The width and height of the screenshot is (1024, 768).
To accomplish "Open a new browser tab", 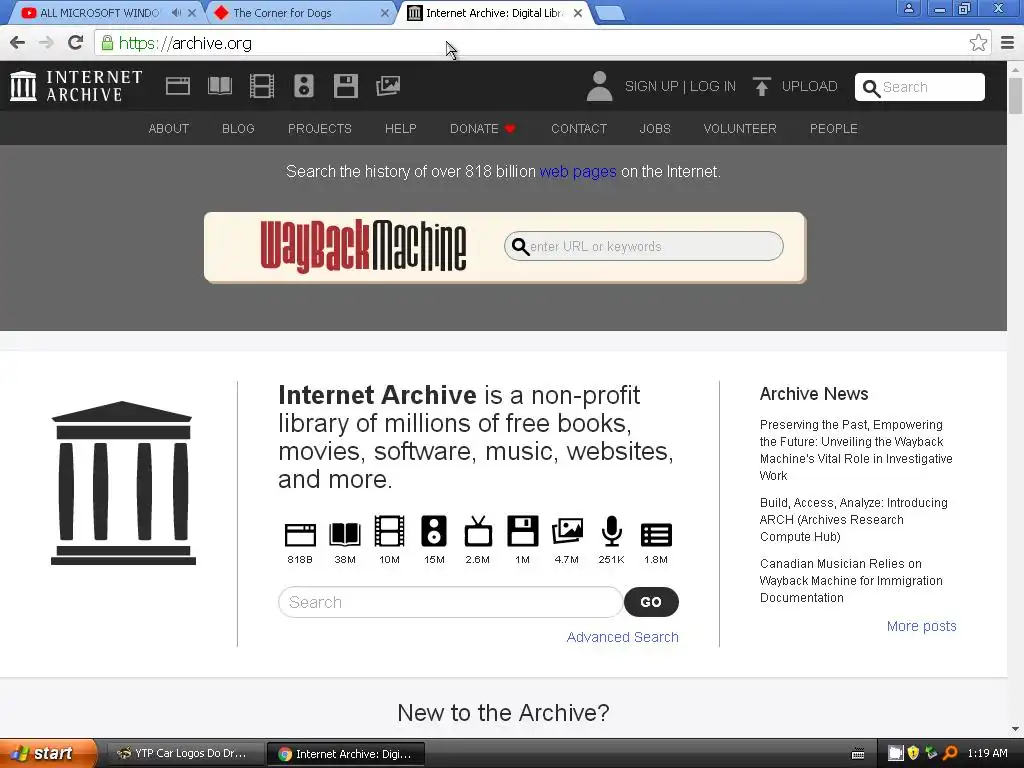I will click(x=610, y=13).
